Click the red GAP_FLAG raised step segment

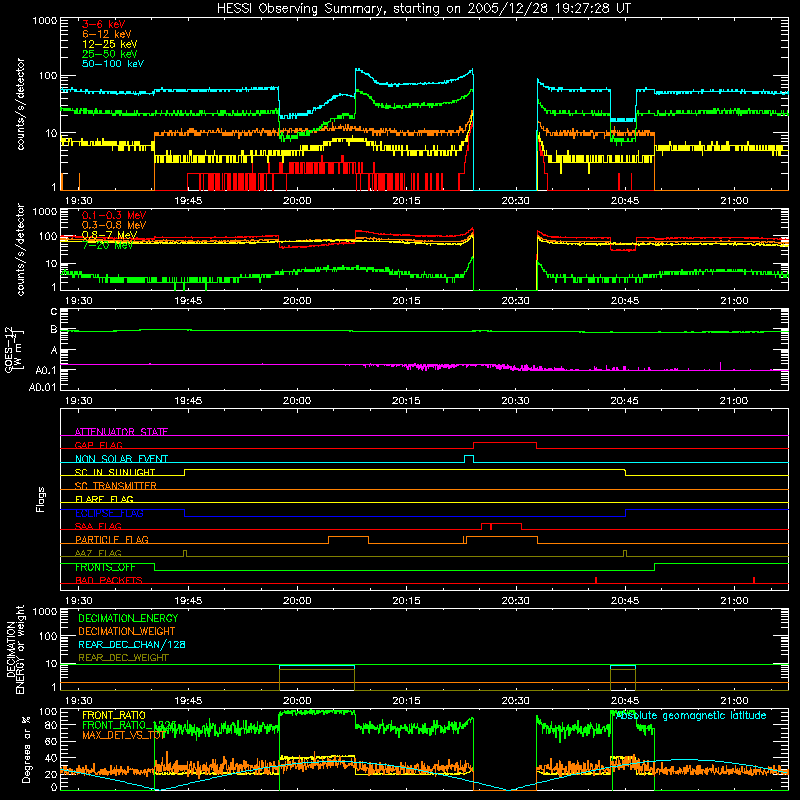[505, 442]
